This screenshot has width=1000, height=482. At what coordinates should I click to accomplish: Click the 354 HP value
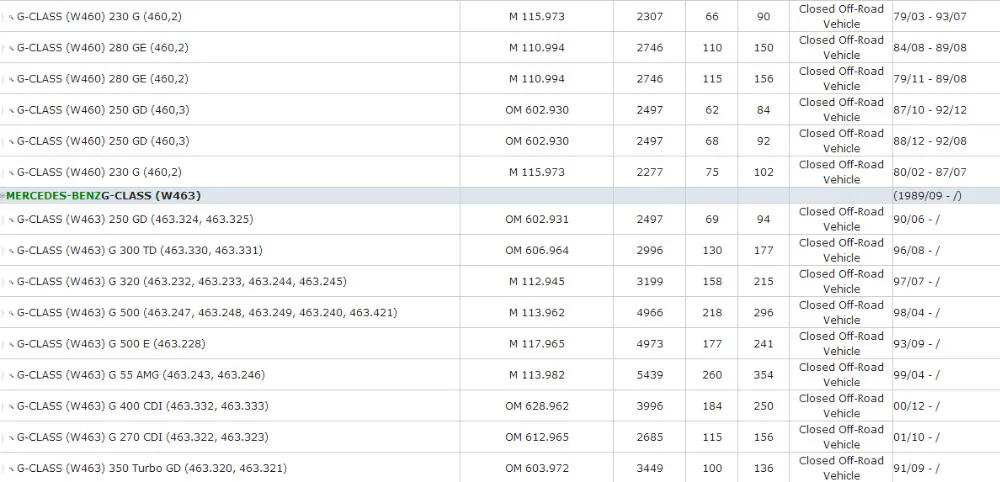click(x=764, y=376)
